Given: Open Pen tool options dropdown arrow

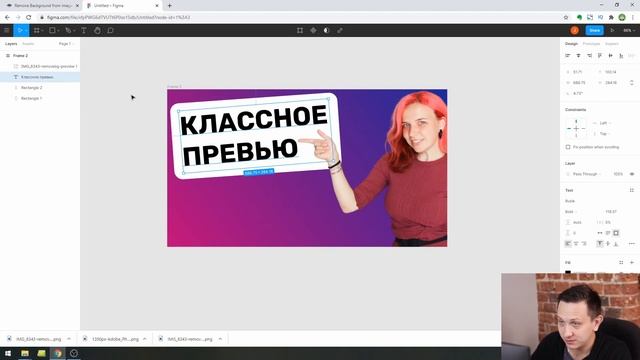Looking at the screenshot, I should (74, 31).
